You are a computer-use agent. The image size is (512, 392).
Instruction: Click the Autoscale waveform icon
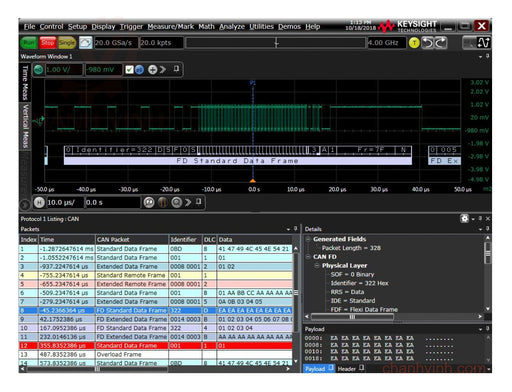(x=86, y=43)
